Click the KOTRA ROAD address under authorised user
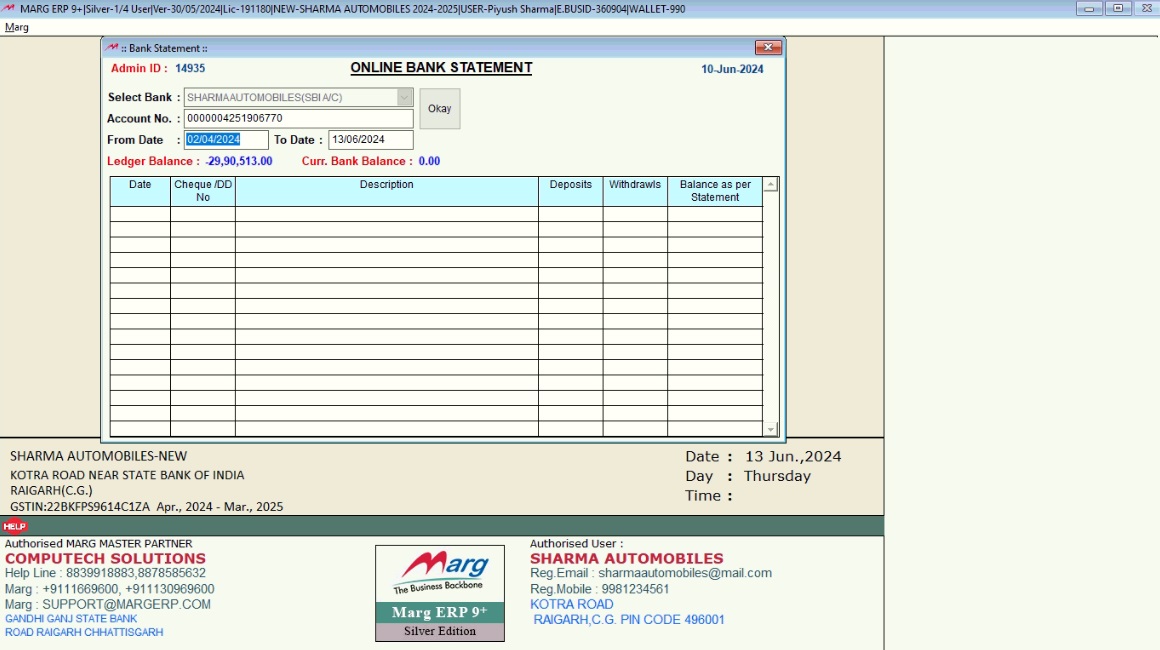 pyautogui.click(x=572, y=604)
